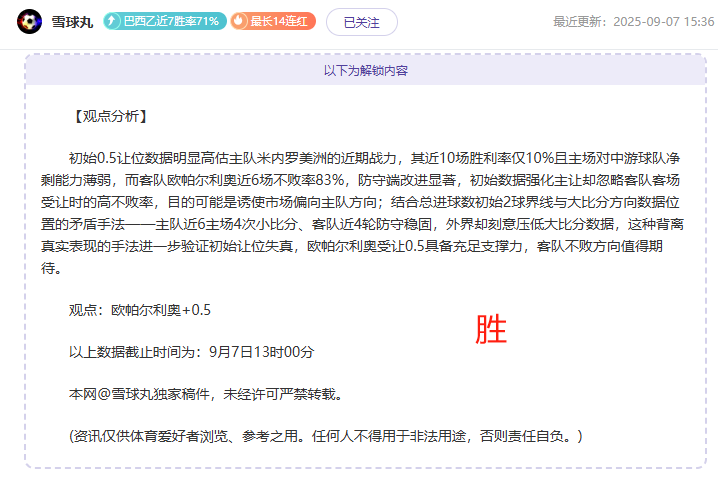Click the red 胜 result mark
The width and height of the screenshot is (718, 481).
pyautogui.click(x=491, y=329)
